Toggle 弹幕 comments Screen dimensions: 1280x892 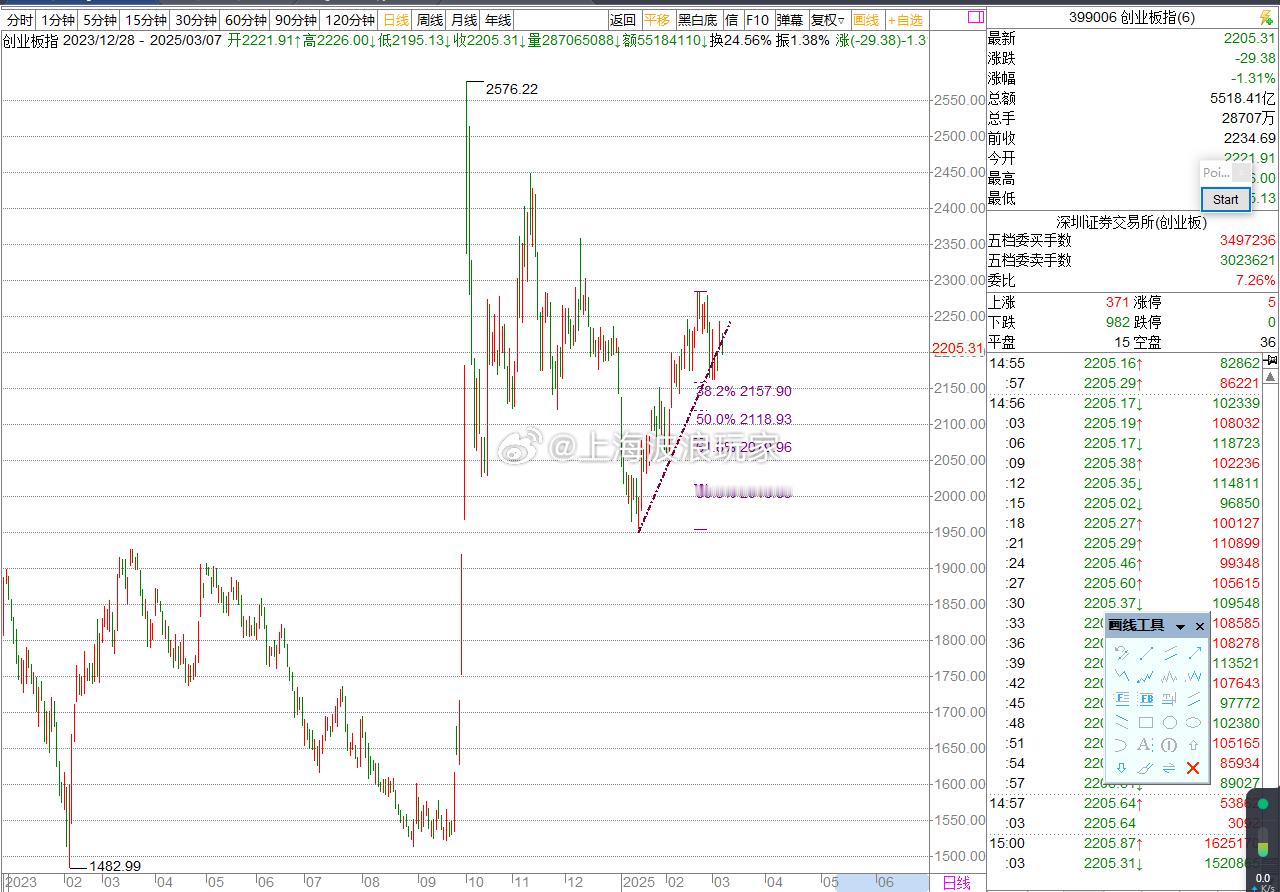click(790, 20)
